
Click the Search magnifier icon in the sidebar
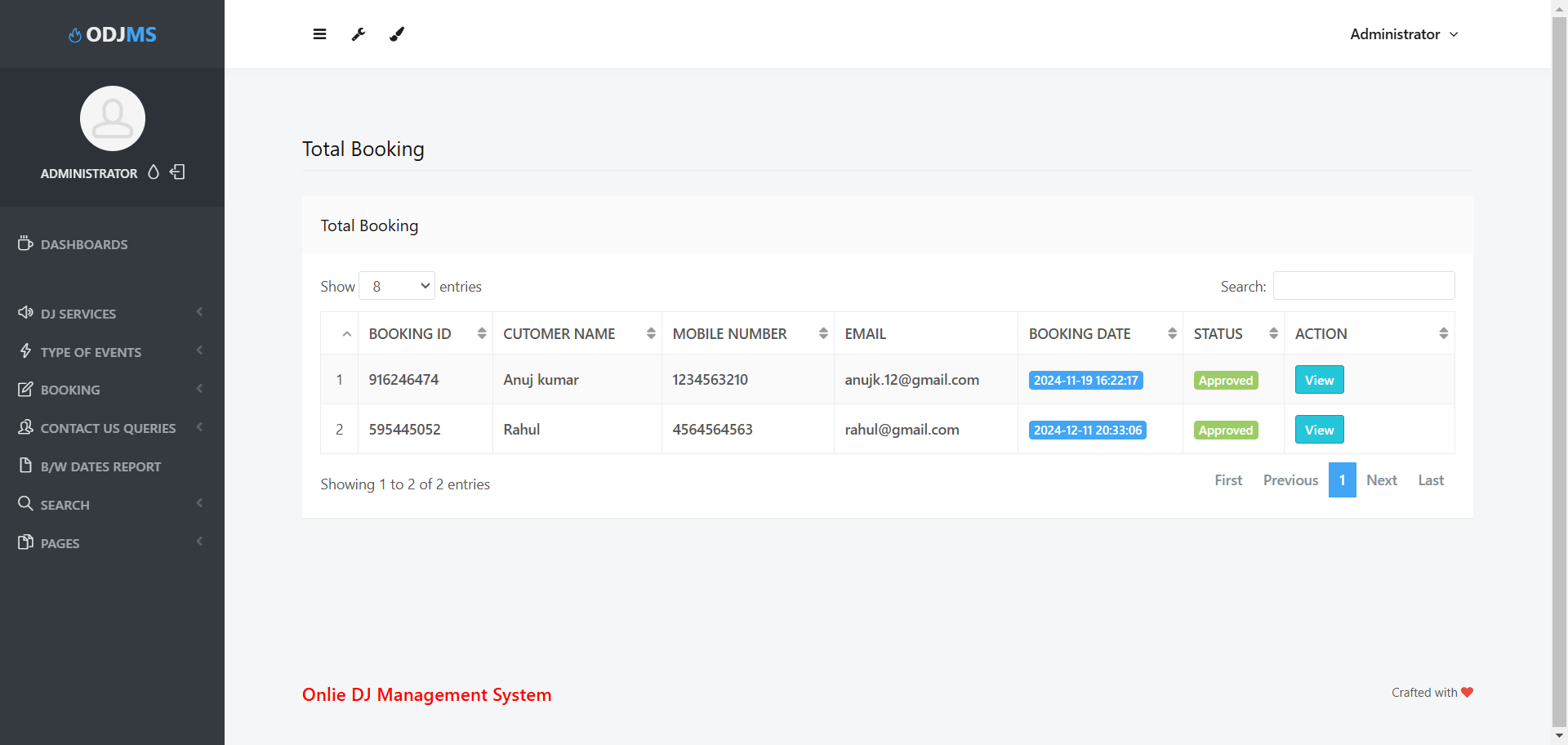click(24, 503)
